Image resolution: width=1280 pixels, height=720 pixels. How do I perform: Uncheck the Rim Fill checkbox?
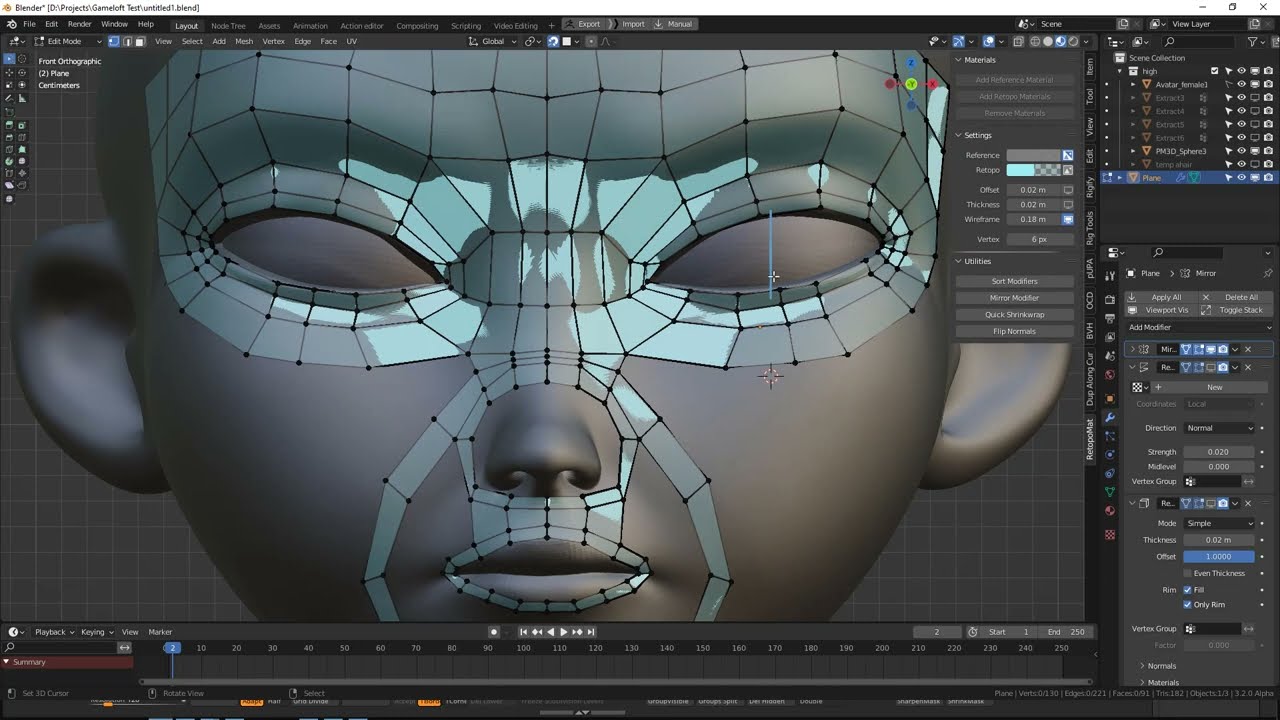click(x=1187, y=590)
